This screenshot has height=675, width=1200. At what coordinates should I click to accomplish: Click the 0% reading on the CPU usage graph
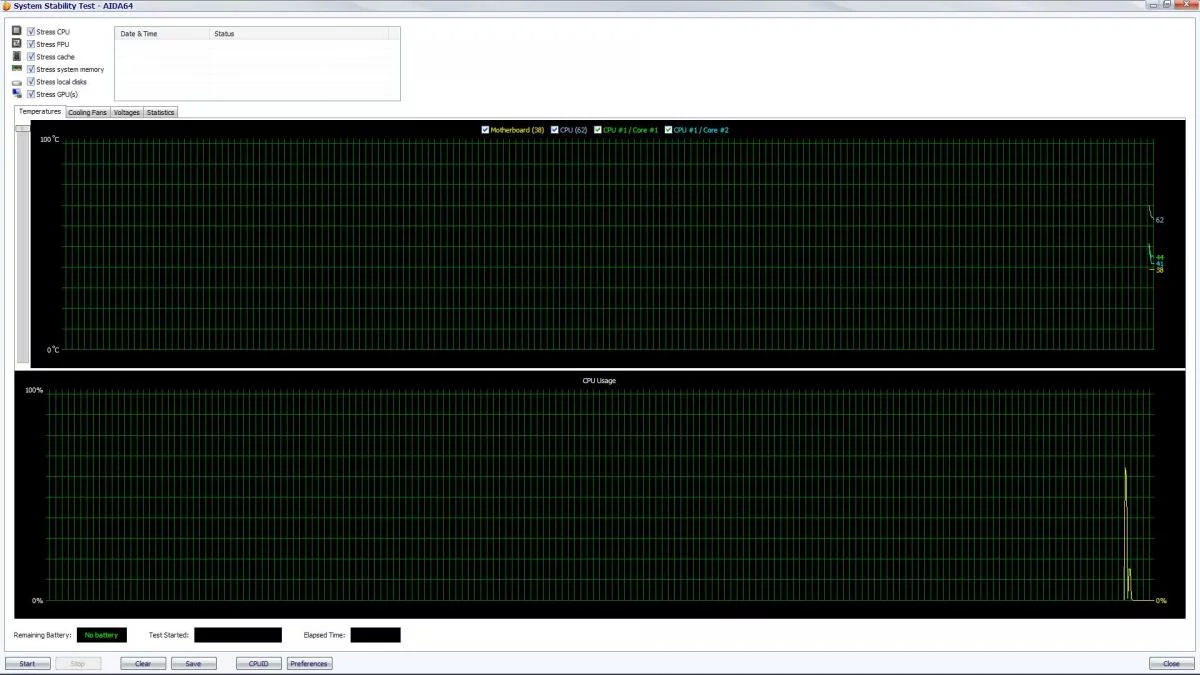(1161, 600)
